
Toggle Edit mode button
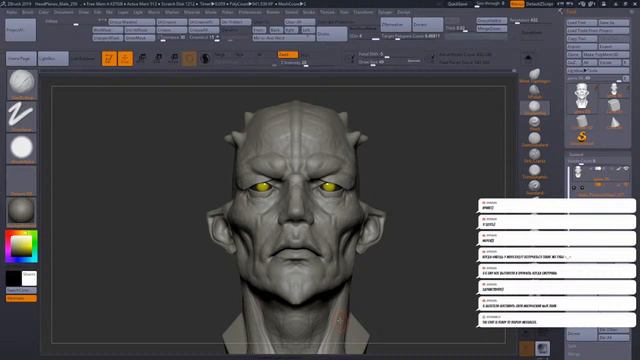(x=109, y=58)
